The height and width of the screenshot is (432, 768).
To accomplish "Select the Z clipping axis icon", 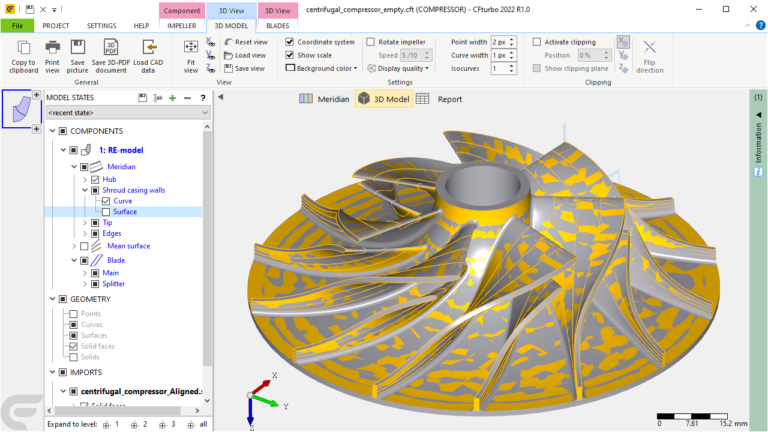I will pyautogui.click(x=623, y=69).
